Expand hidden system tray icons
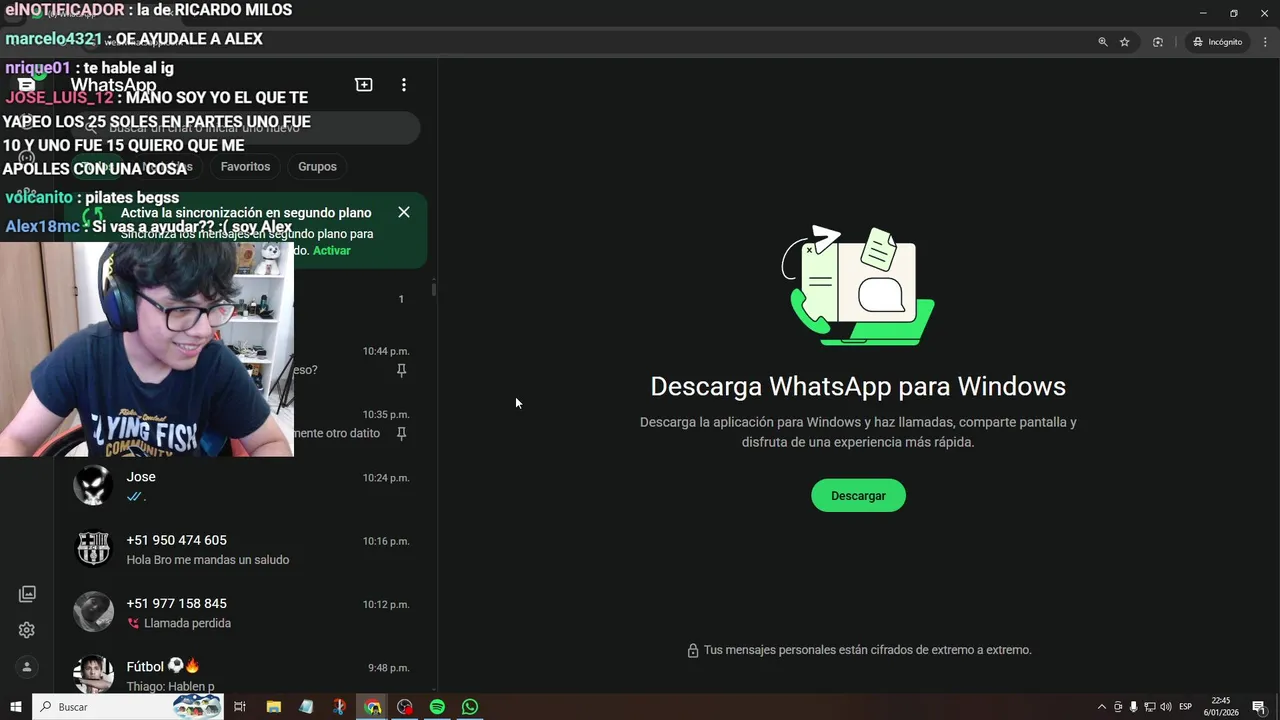The width and height of the screenshot is (1280, 720). point(1102,707)
